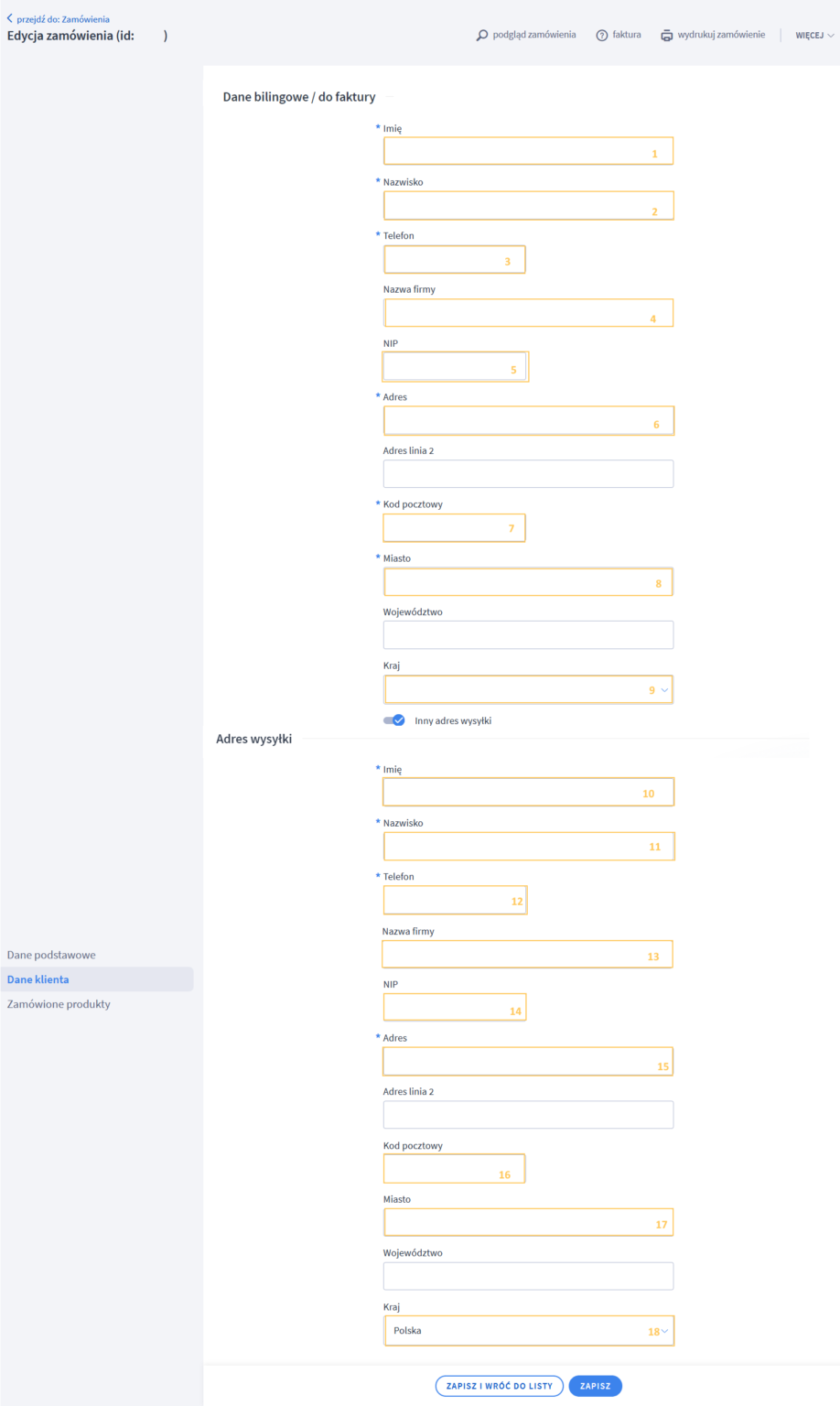840x1406 pixels.
Task: Go to Dane podstawowe section
Action: click(x=51, y=955)
